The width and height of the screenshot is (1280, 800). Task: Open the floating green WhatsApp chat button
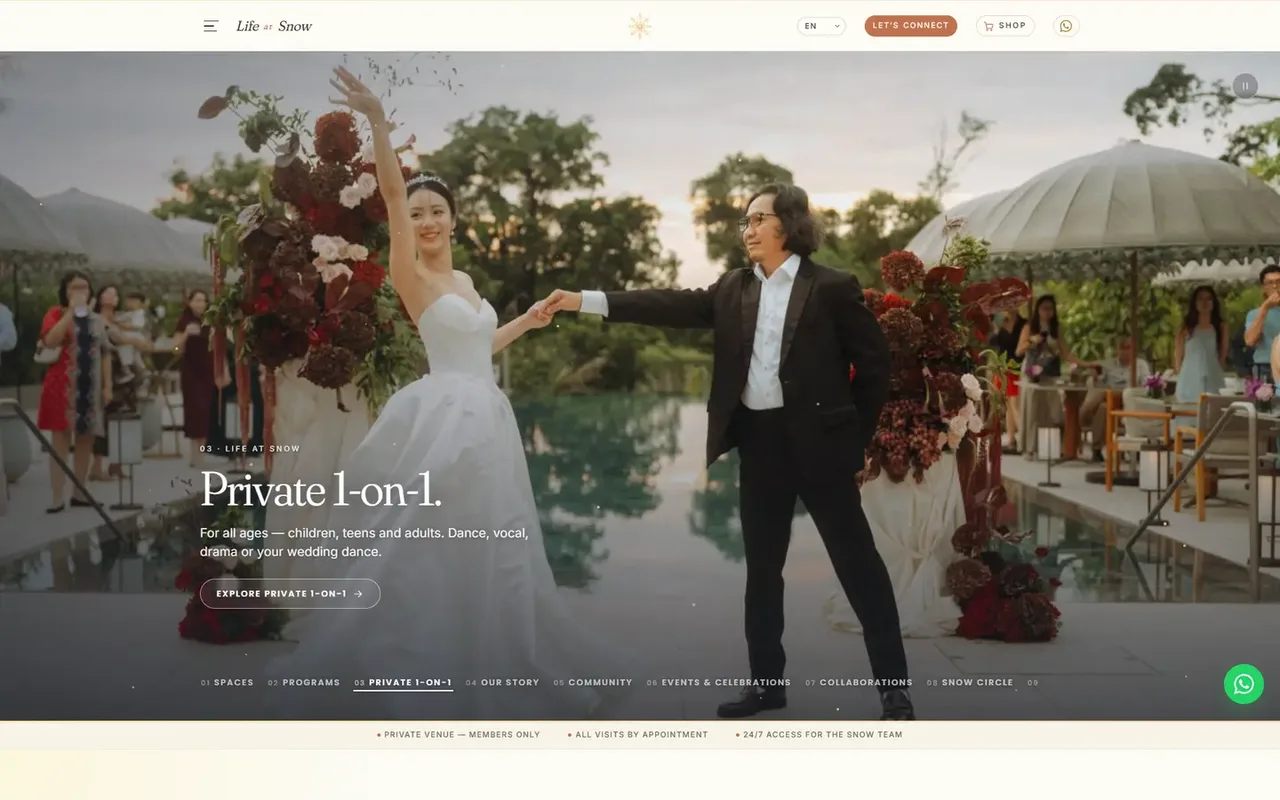click(x=1244, y=684)
